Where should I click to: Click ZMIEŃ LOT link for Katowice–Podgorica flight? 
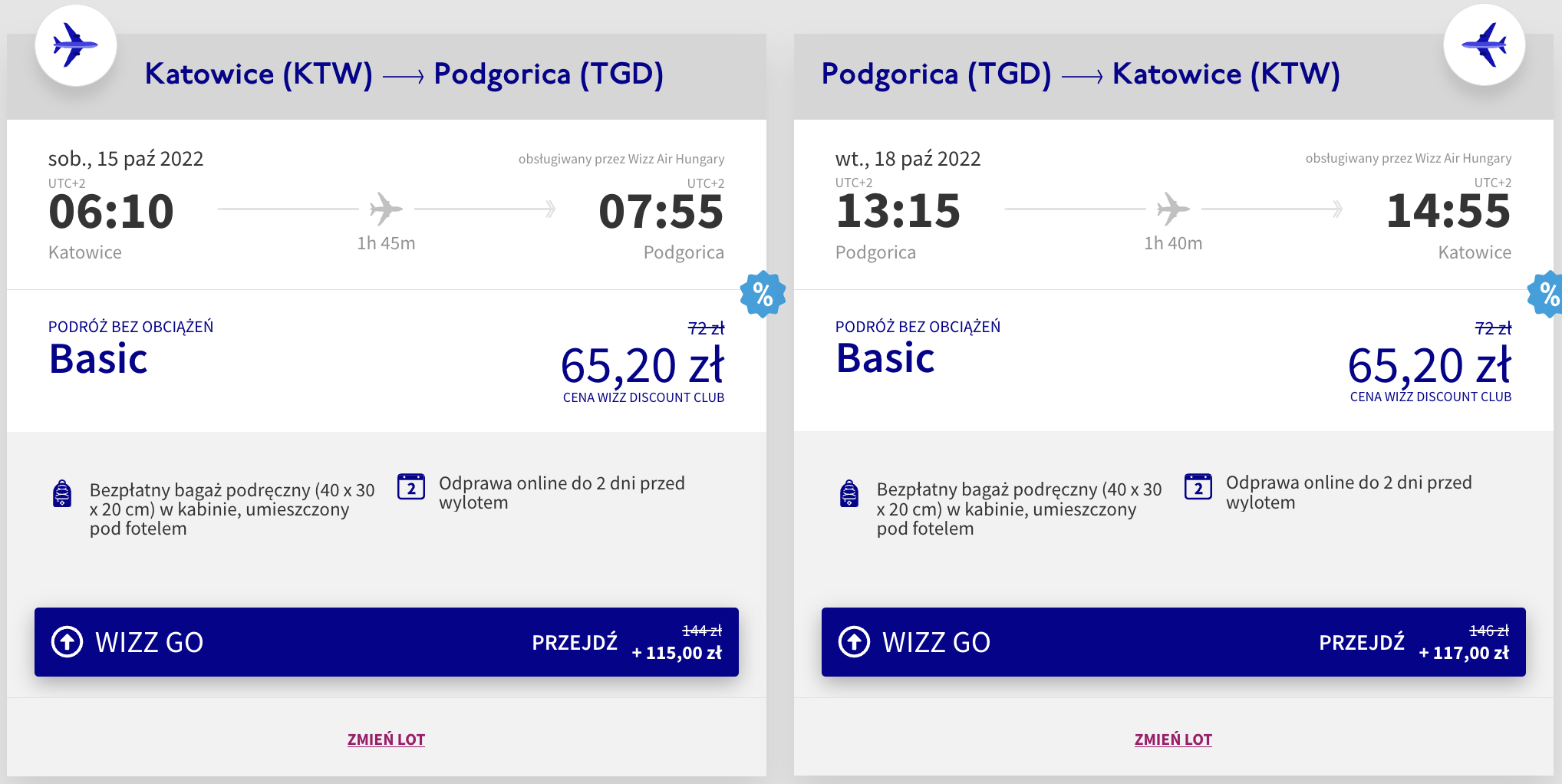coord(386,740)
